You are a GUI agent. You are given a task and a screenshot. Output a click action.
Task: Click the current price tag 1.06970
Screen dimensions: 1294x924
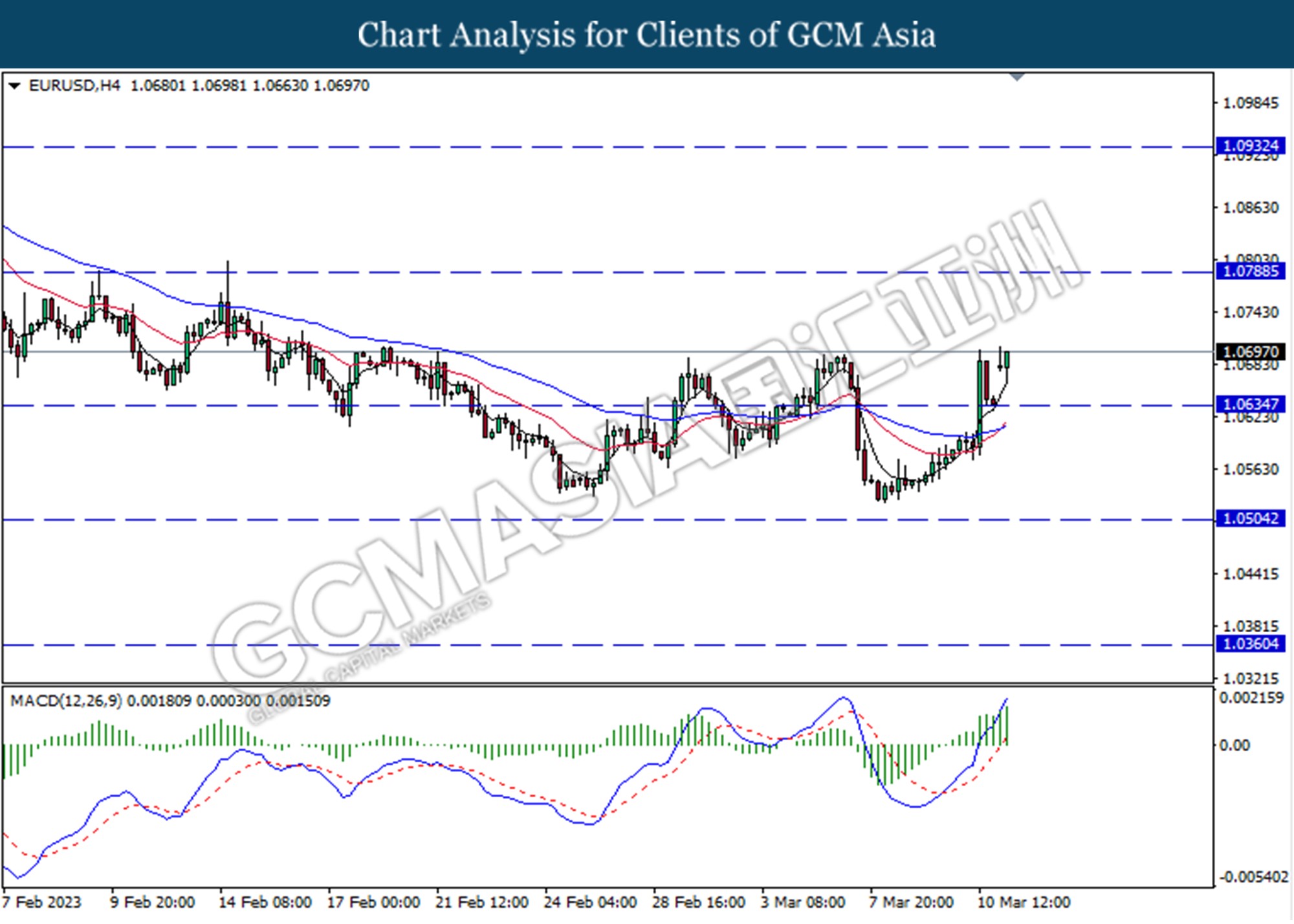1251,352
